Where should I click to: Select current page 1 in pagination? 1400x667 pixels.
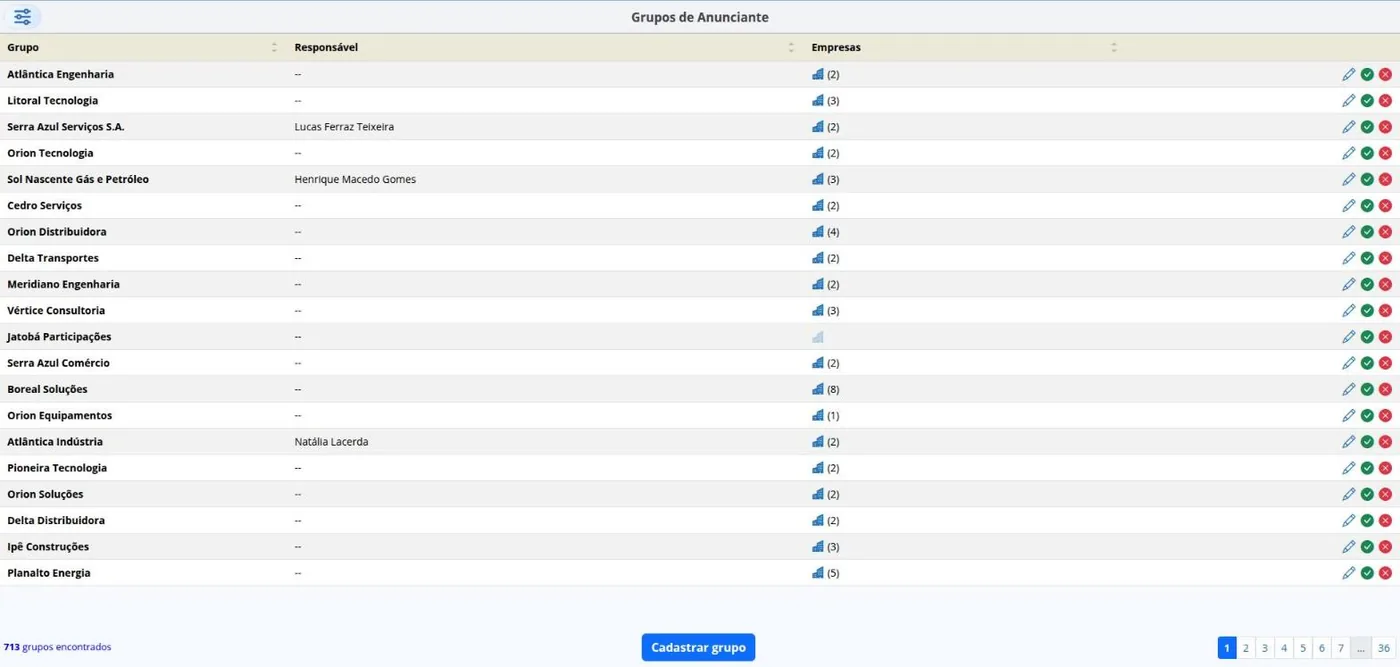point(1227,648)
